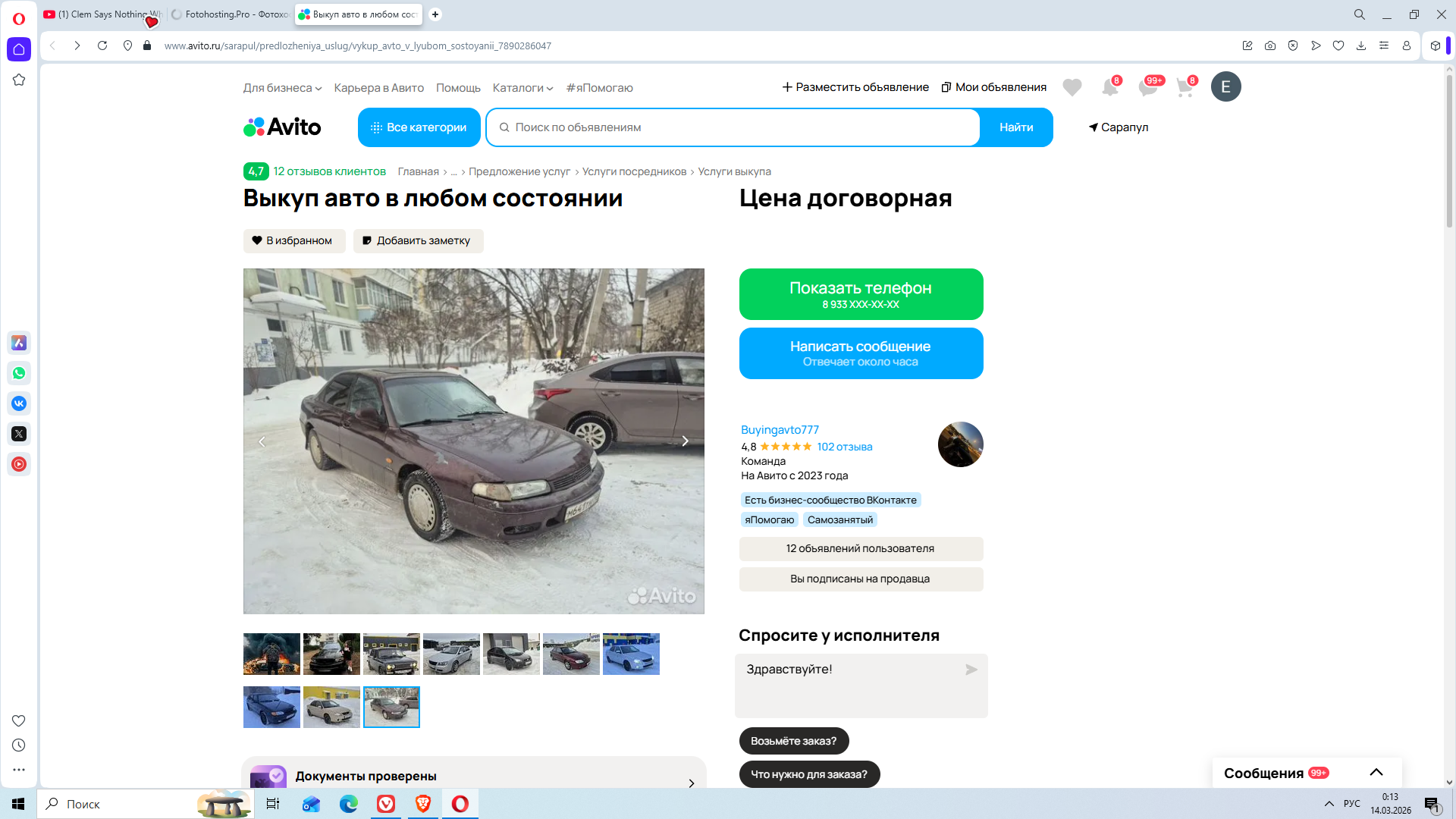This screenshot has height=819, width=1456.
Task: Take snapshot with camera icon
Action: 1269,45
